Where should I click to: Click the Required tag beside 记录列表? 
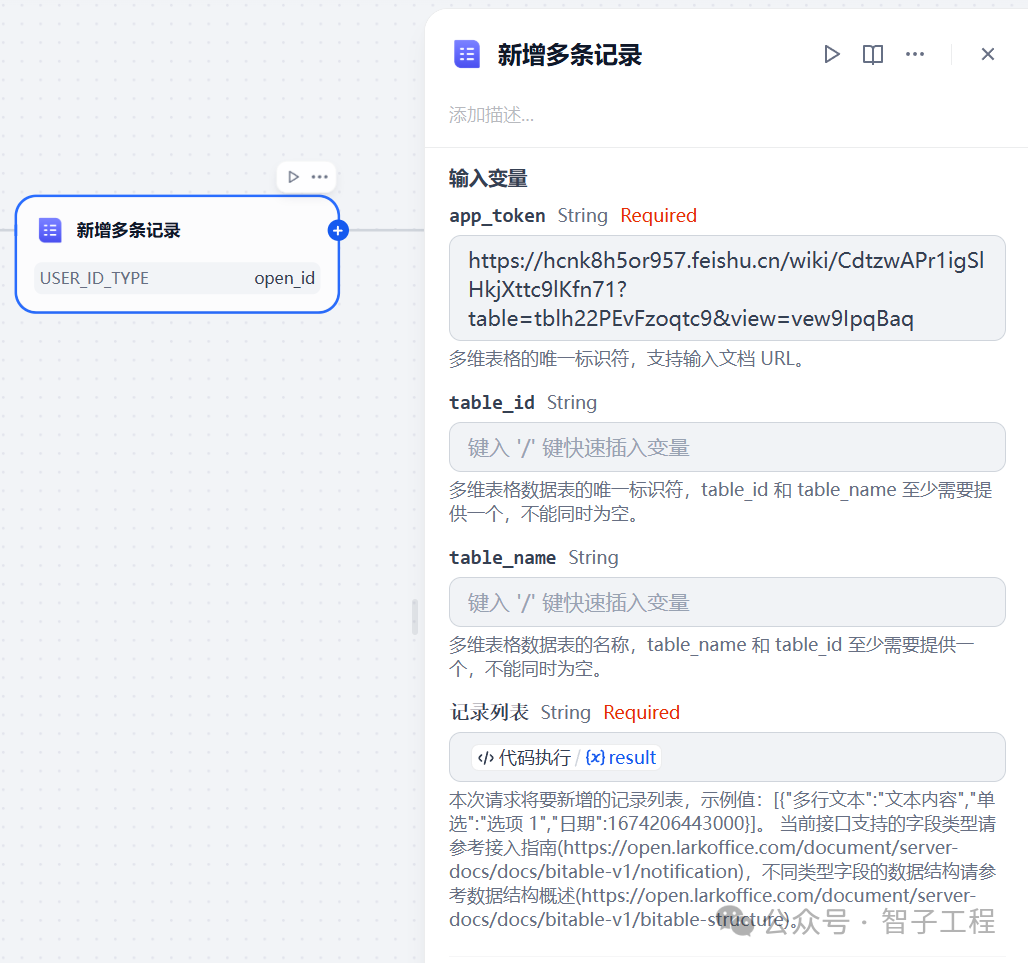click(x=641, y=713)
